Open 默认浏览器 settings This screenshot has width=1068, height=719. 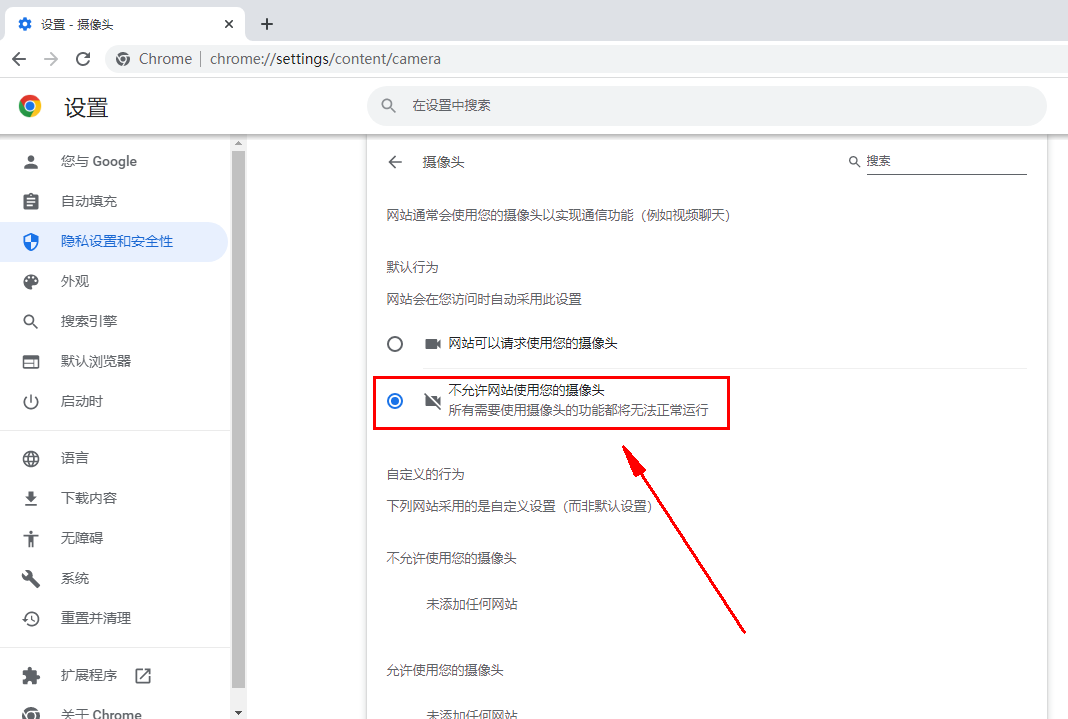114,362
